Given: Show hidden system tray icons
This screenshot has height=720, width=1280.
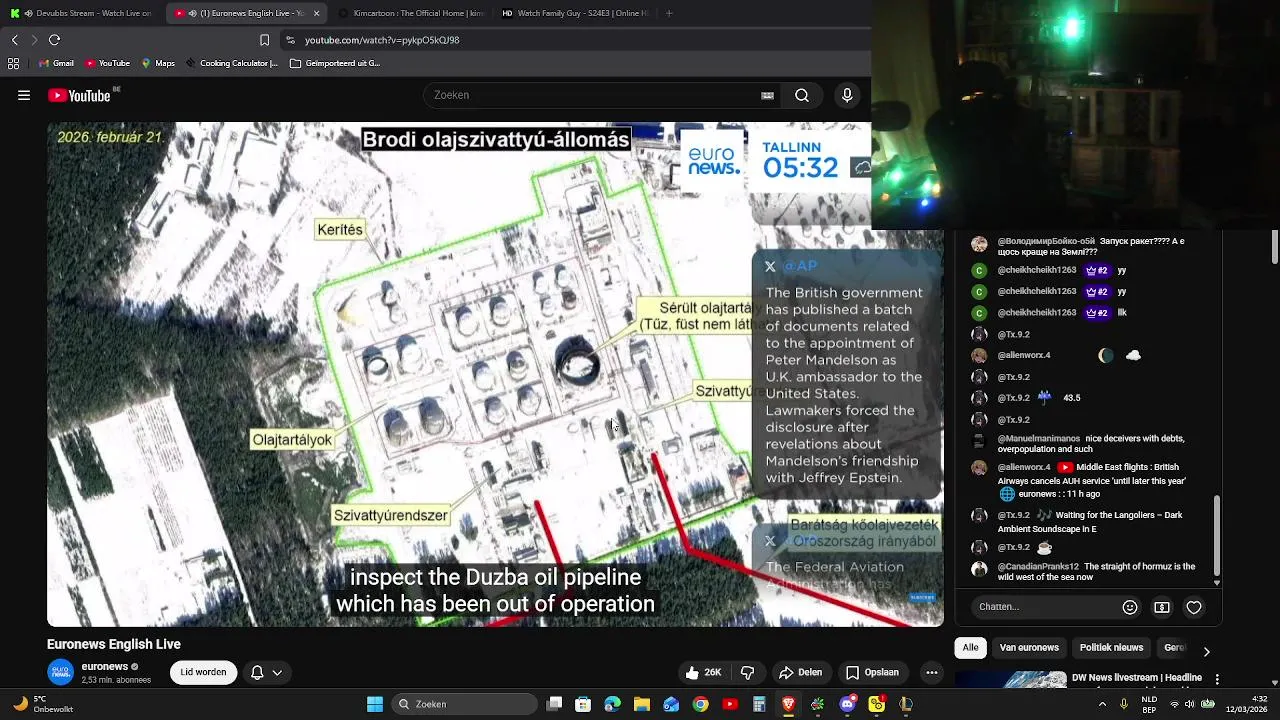Looking at the screenshot, I should 1104,704.
